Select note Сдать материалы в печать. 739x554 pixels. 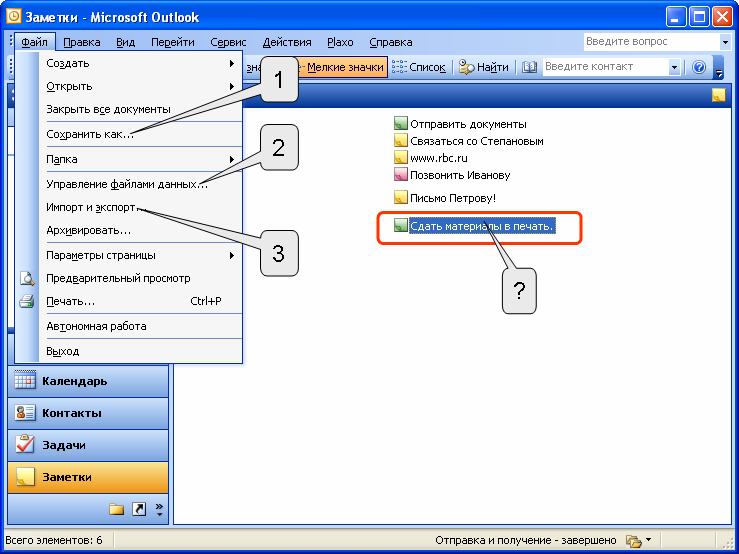[482, 226]
